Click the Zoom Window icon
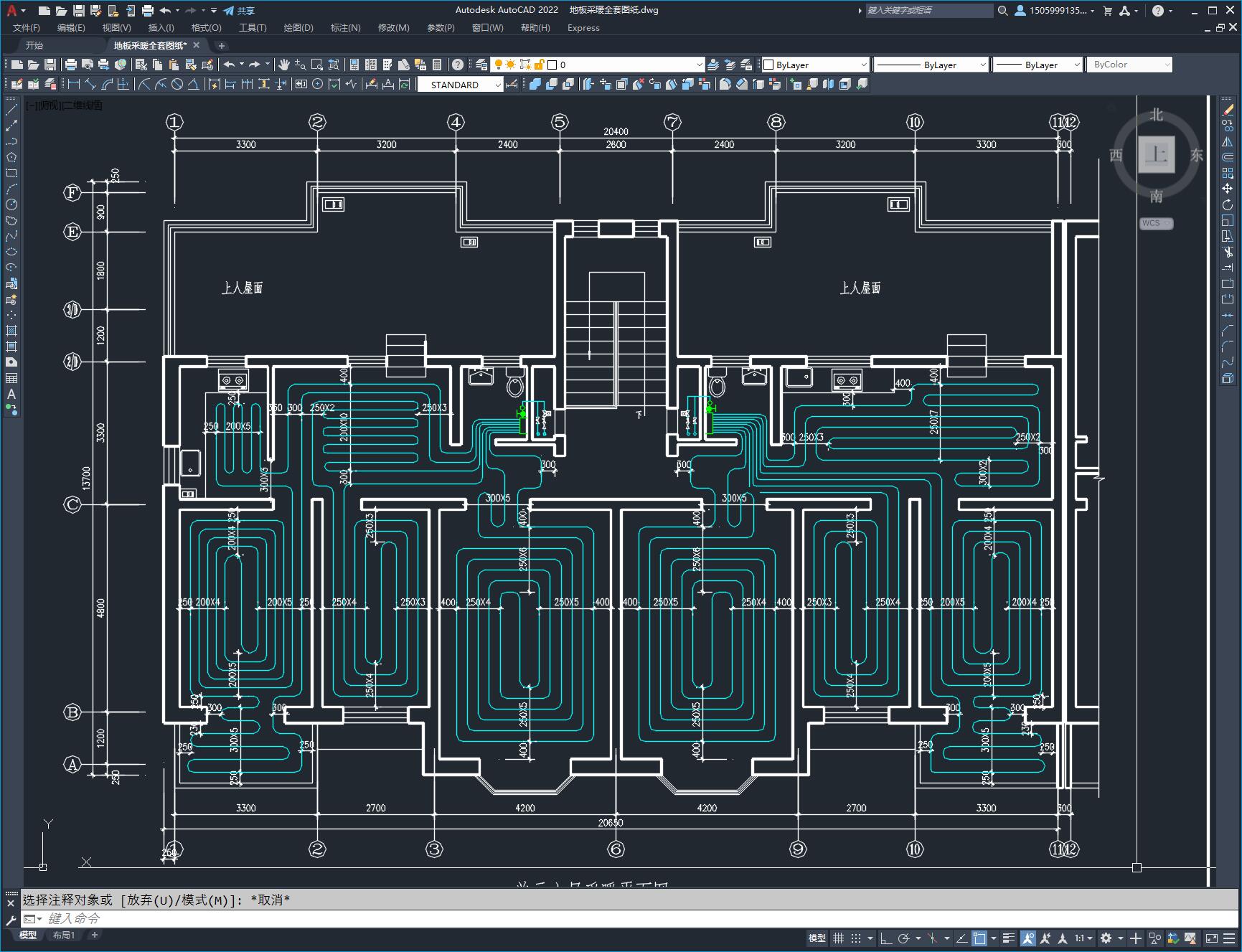Screen dimensions: 1242x952 [x=316, y=65]
